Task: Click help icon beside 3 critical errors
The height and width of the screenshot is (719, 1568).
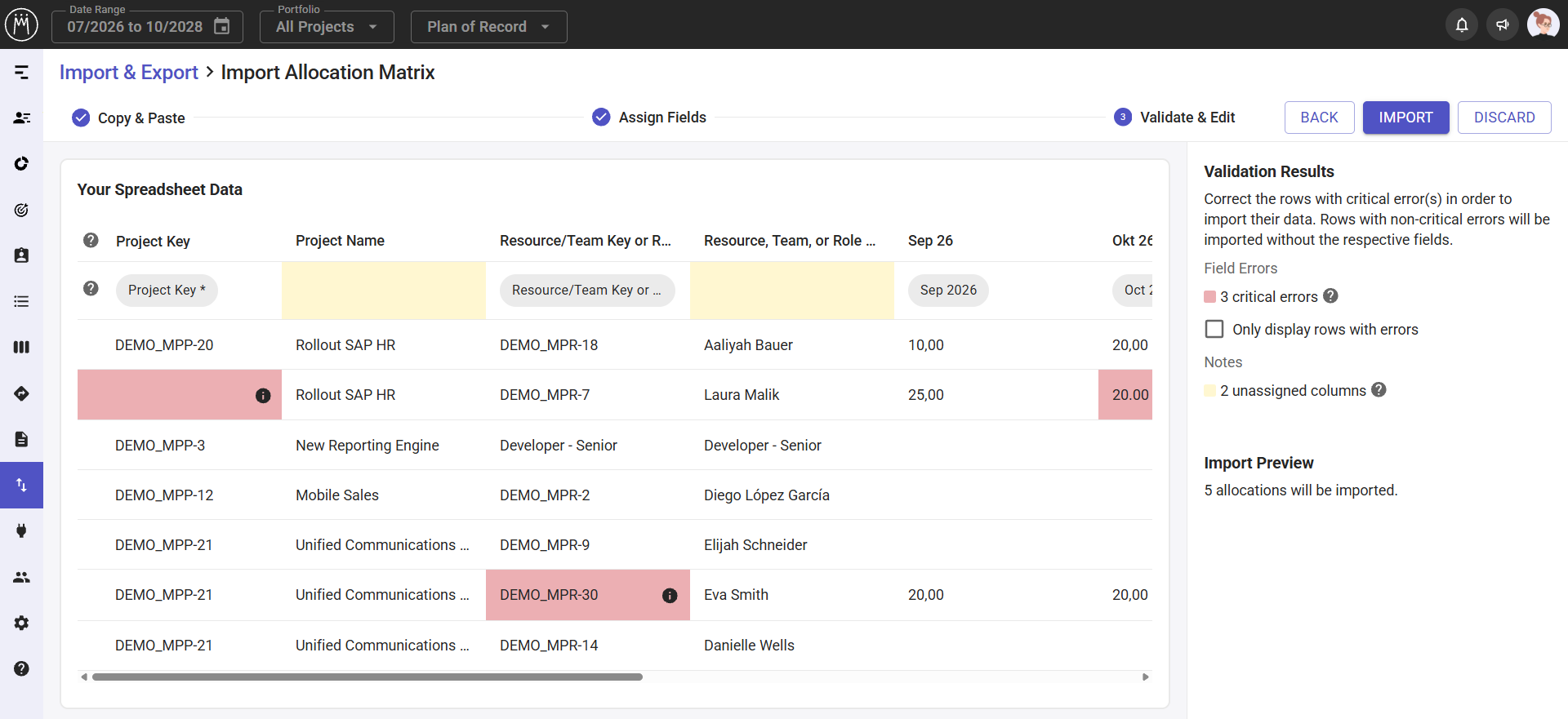Action: pyautogui.click(x=1330, y=296)
